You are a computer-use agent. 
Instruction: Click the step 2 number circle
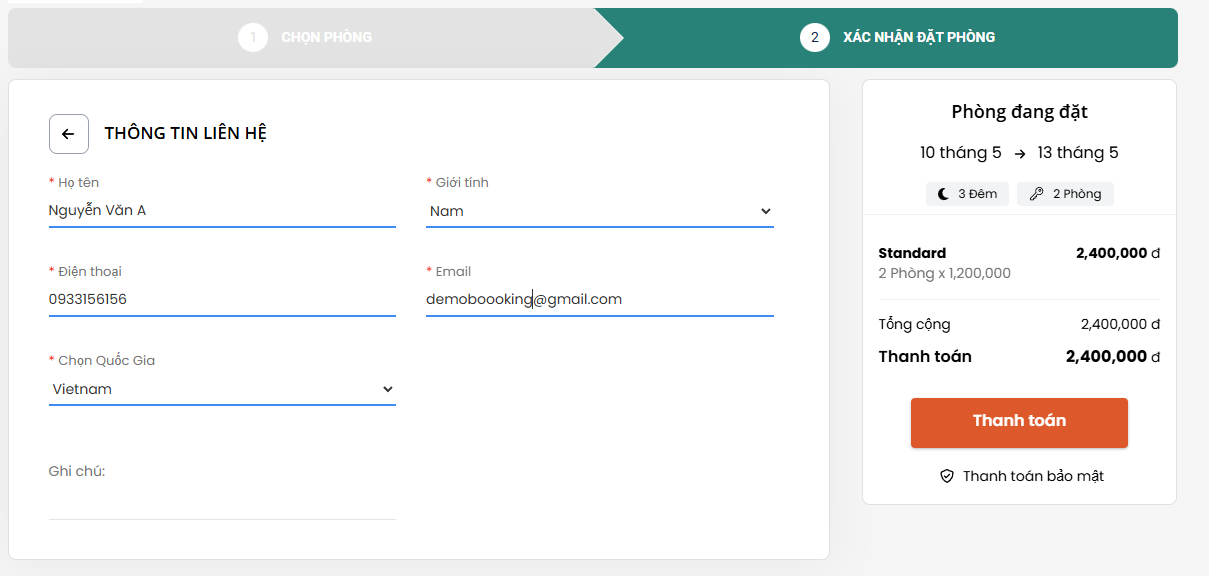(814, 38)
